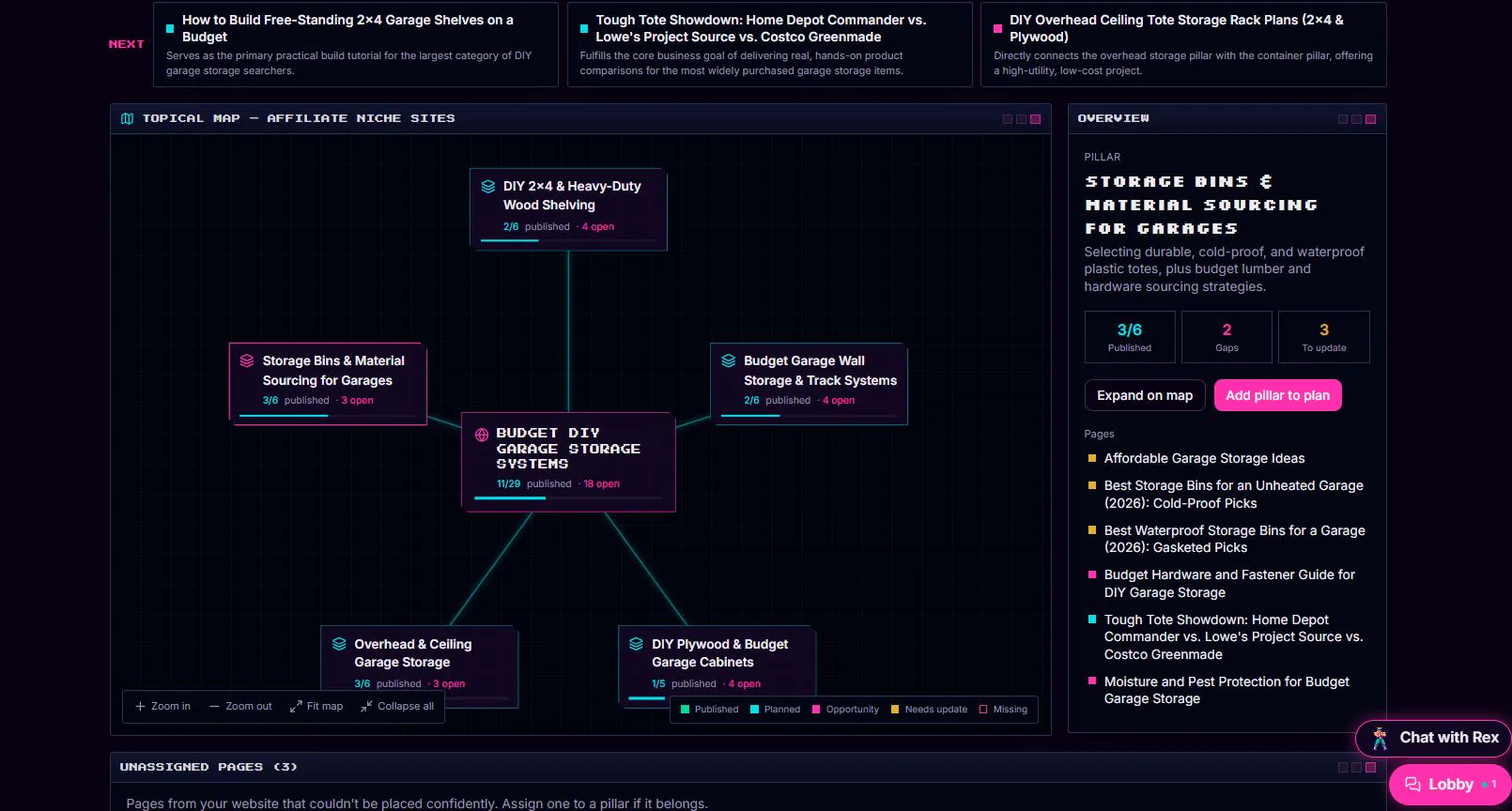
Task: Zoom in on the topical map
Action: pos(163,707)
